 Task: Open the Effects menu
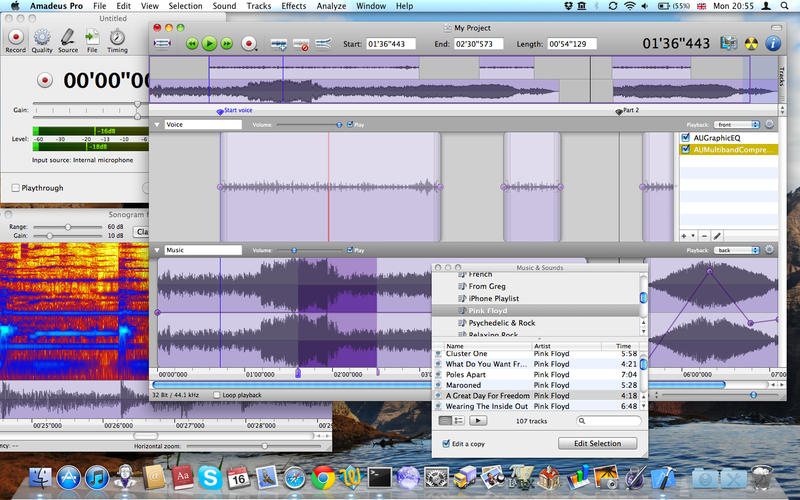coord(294,6)
